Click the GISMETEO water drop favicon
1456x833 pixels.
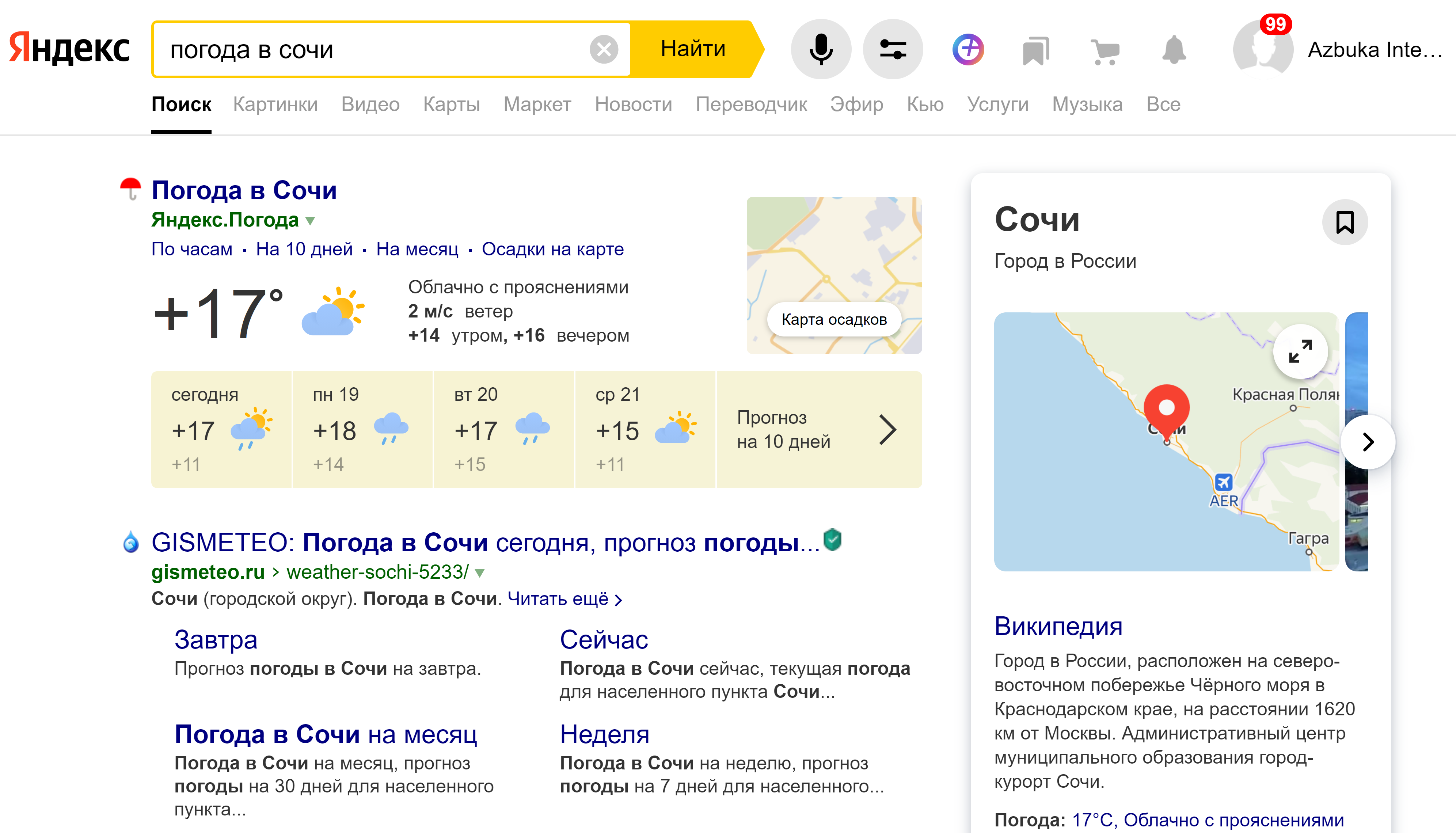pyautogui.click(x=131, y=542)
